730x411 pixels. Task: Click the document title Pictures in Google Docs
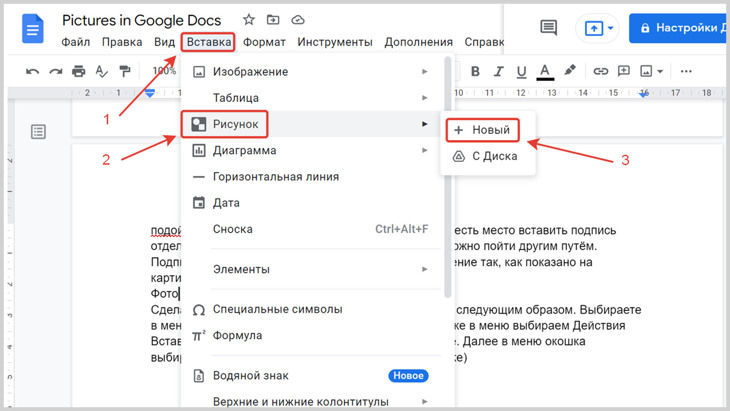(142, 20)
